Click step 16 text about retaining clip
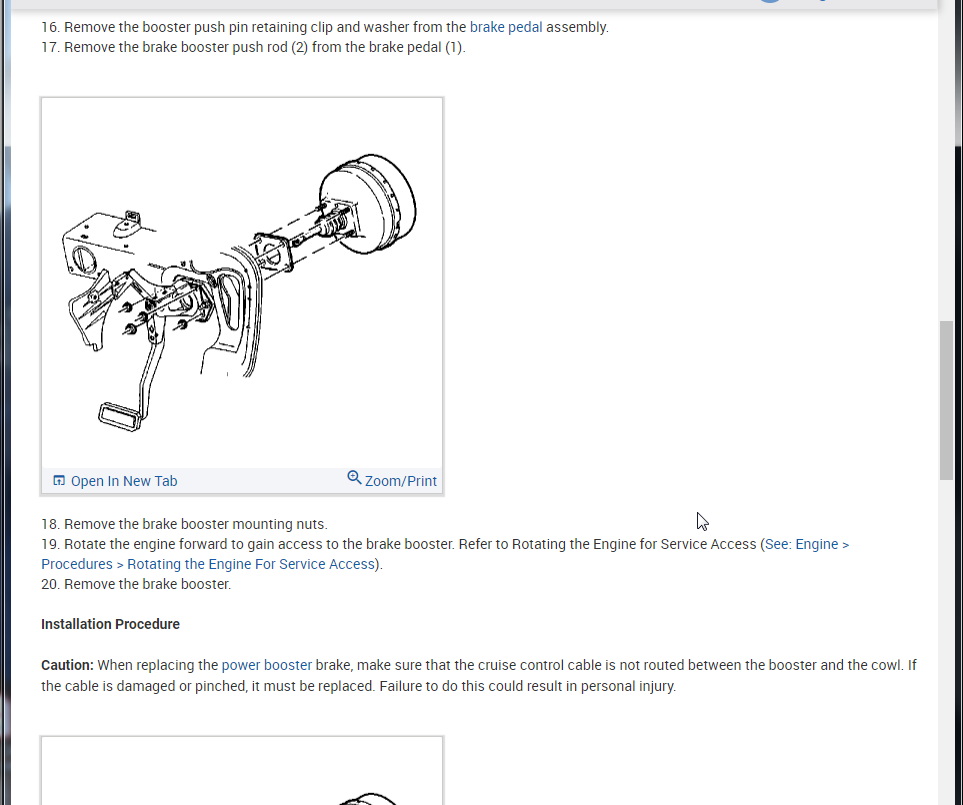Image resolution: width=963 pixels, height=805 pixels. coord(325,27)
